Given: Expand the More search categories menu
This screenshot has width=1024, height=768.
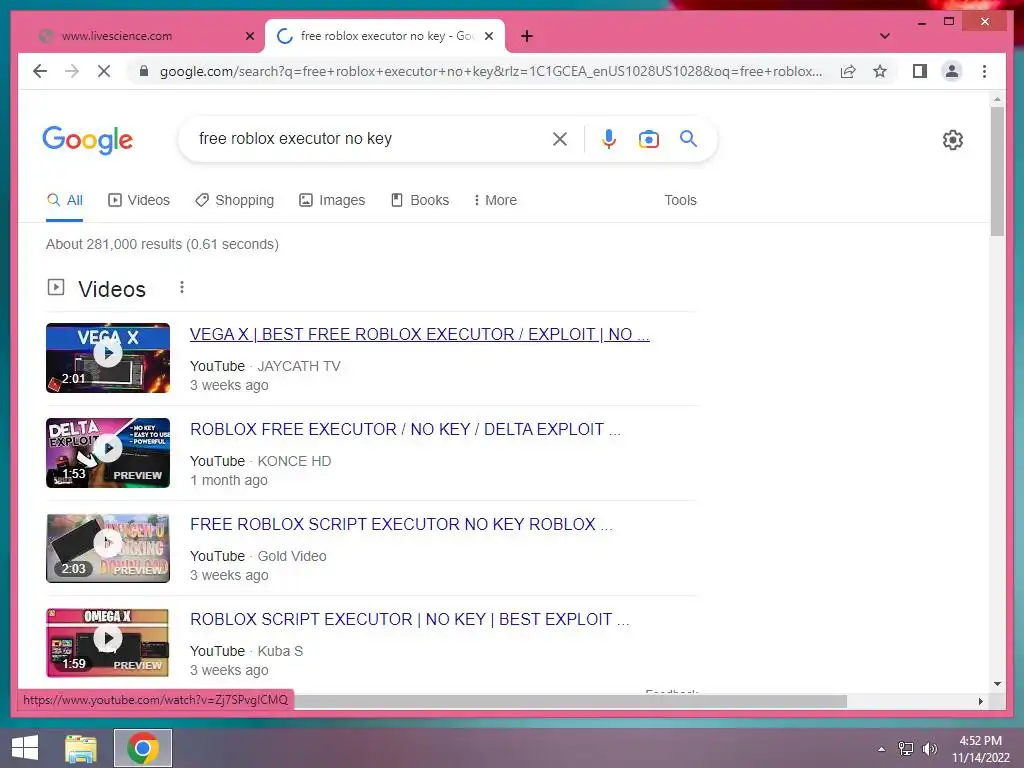Looking at the screenshot, I should (495, 200).
